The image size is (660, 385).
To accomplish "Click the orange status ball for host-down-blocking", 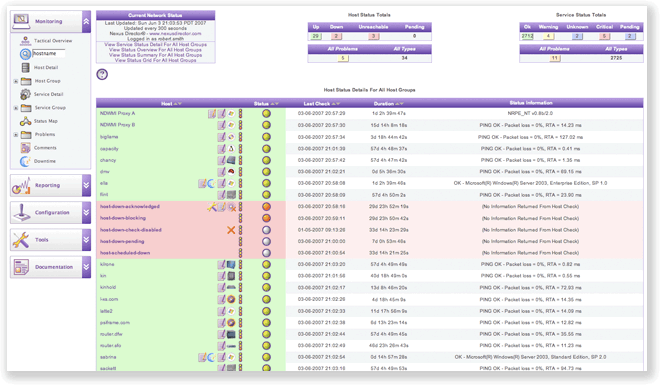I will 266,218.
